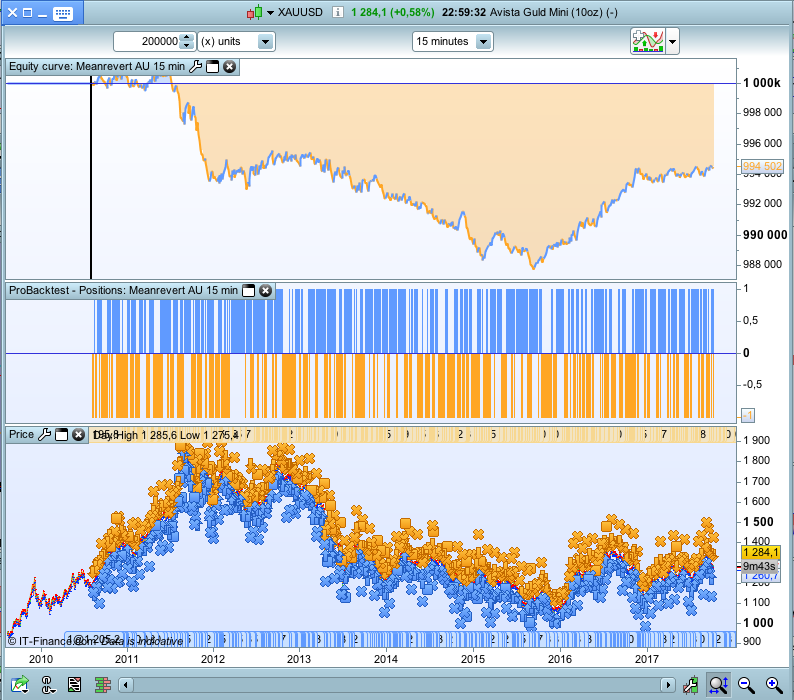Expand the arrow next to indicators button
This screenshot has height=700, width=794.
click(x=673, y=42)
